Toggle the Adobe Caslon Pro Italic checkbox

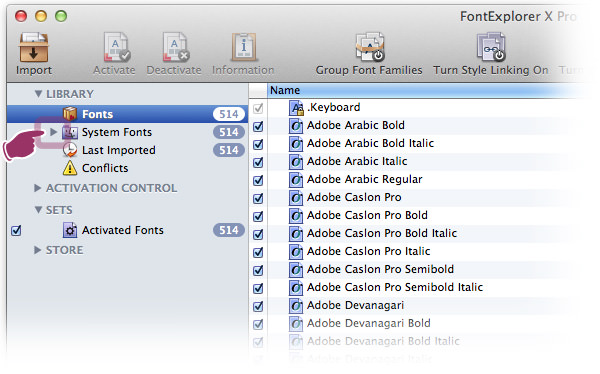(258, 252)
